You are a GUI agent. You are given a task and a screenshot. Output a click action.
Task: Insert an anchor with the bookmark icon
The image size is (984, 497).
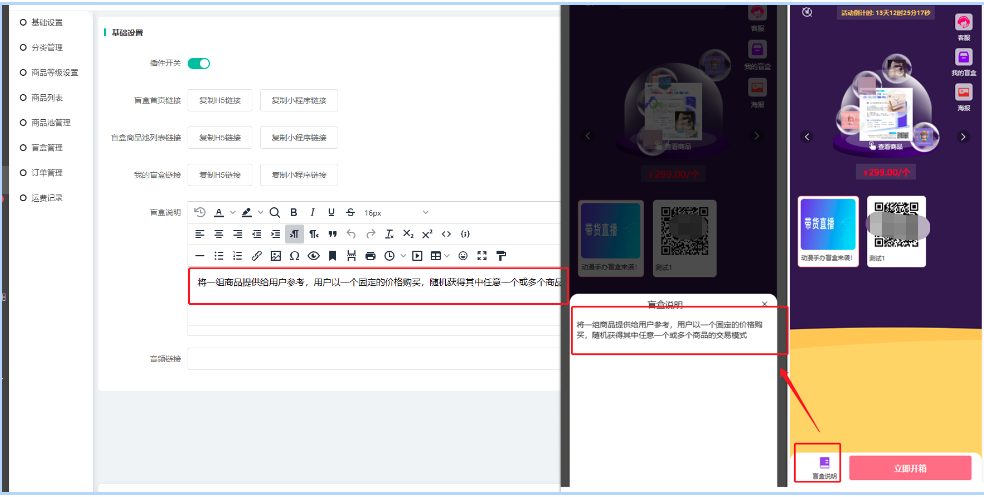point(333,256)
